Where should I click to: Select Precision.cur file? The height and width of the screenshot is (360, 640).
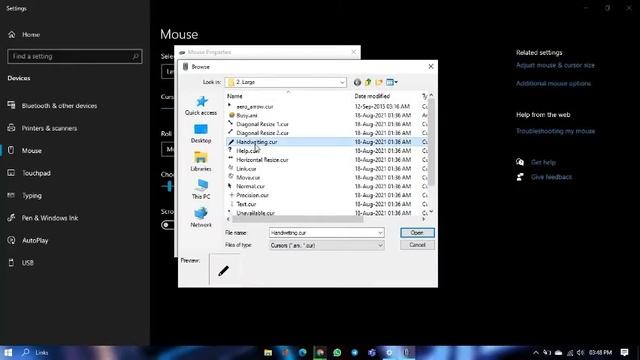pos(252,196)
